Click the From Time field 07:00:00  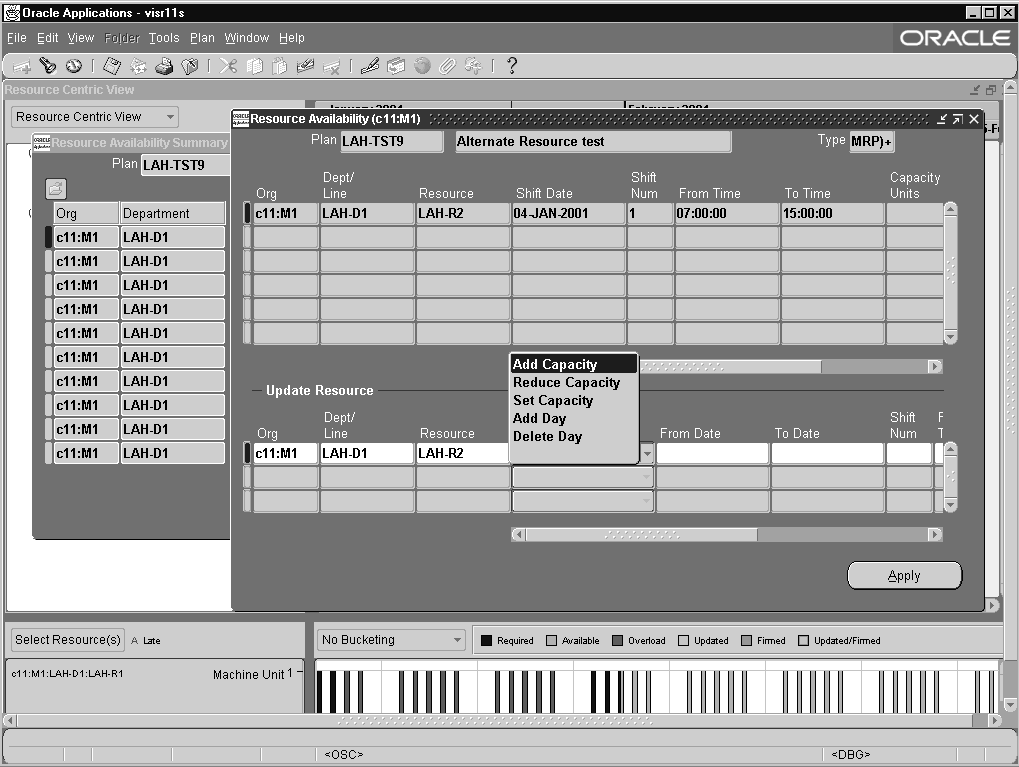pos(727,214)
